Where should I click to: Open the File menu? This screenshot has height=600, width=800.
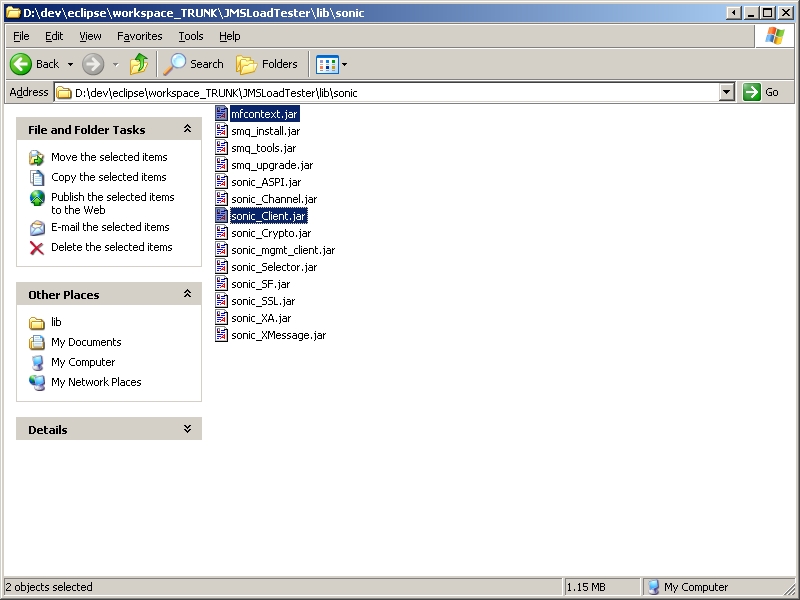click(21, 36)
